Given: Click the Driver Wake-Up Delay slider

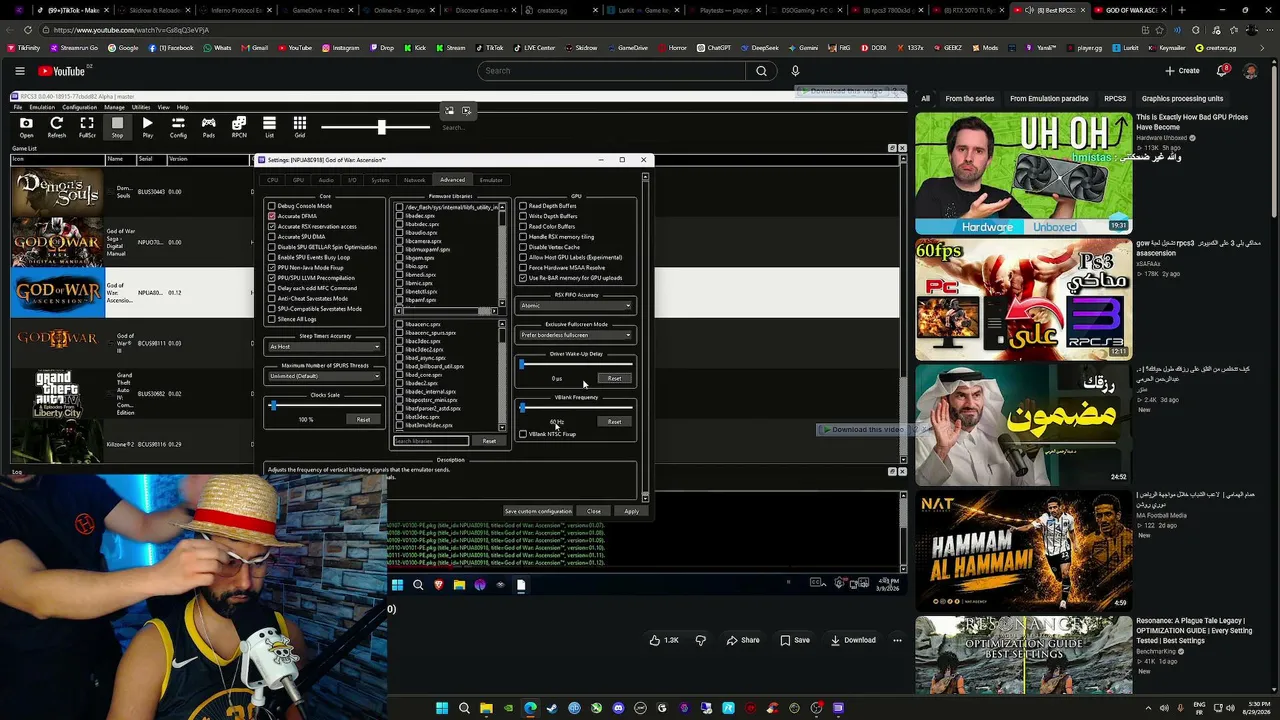Looking at the screenshot, I should 576,365.
